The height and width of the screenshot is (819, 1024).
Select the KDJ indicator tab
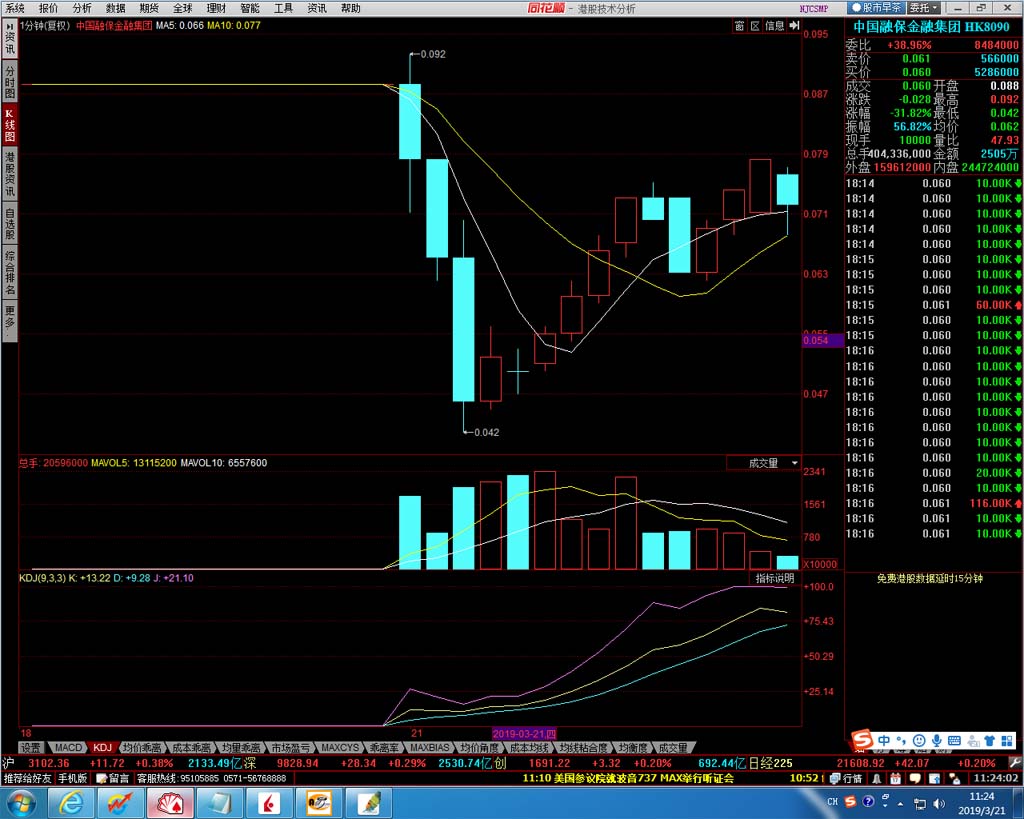(103, 748)
